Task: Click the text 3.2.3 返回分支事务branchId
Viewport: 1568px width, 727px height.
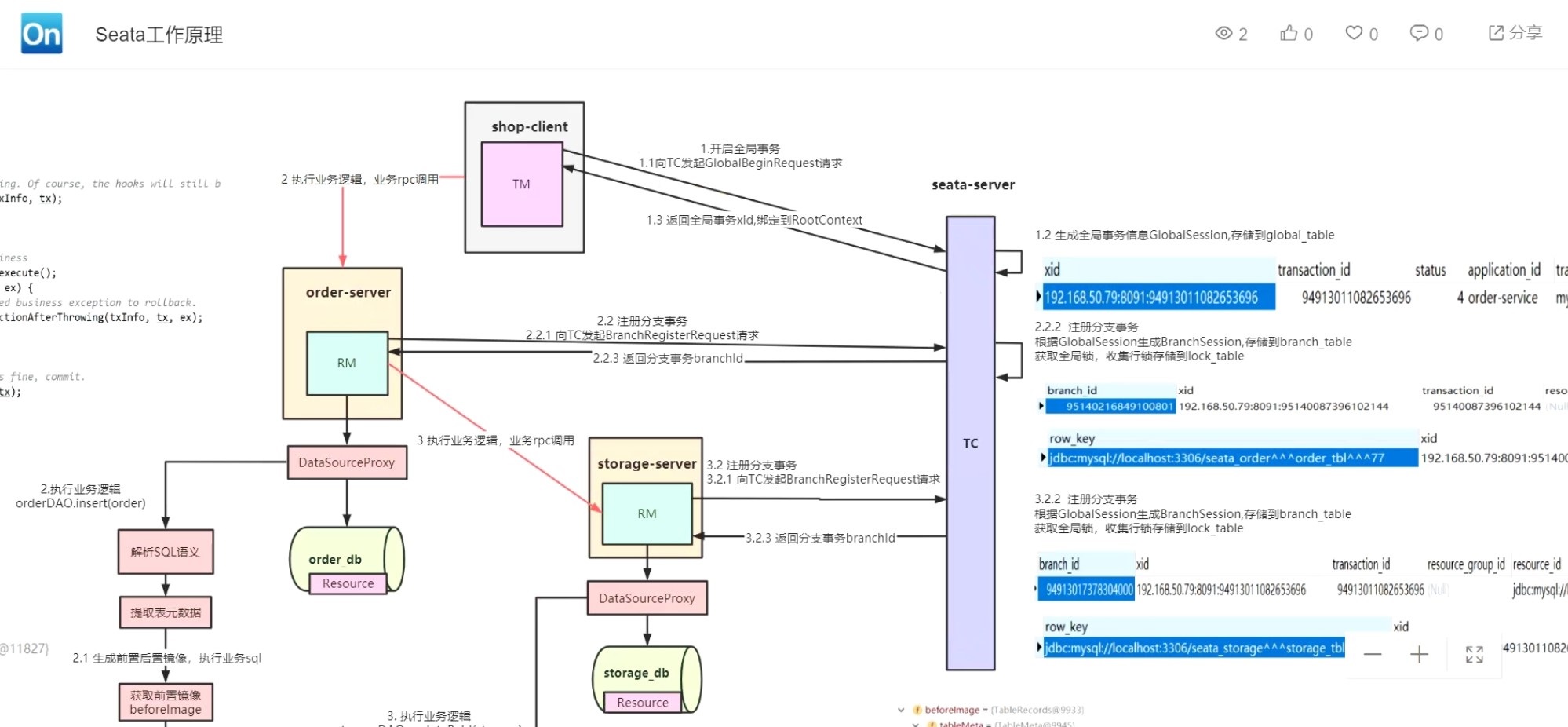Action: (820, 538)
